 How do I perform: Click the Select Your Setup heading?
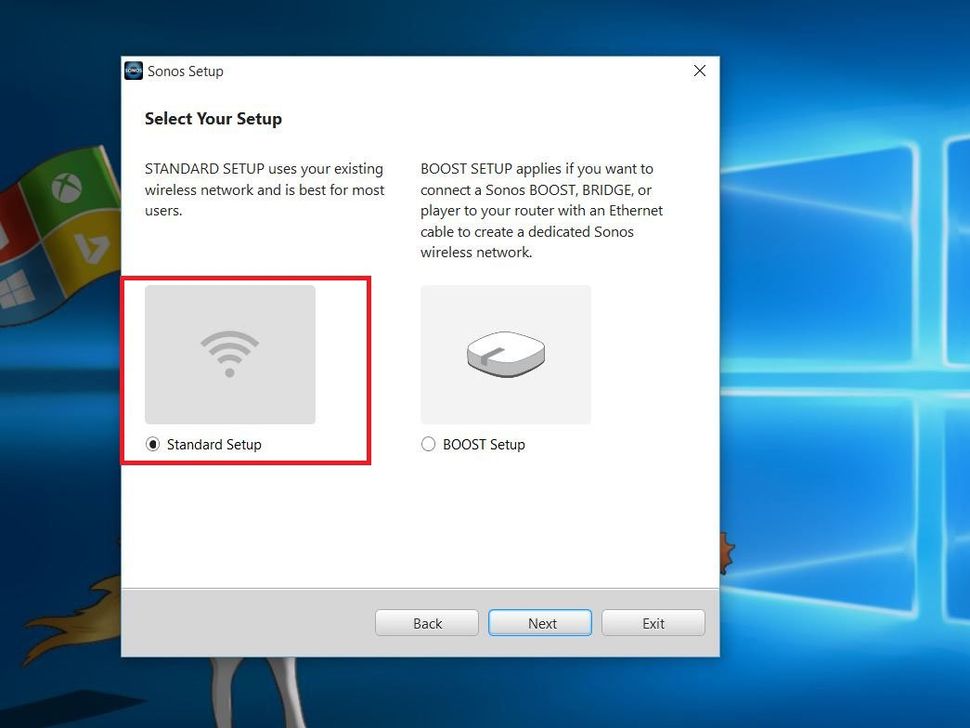tap(213, 118)
